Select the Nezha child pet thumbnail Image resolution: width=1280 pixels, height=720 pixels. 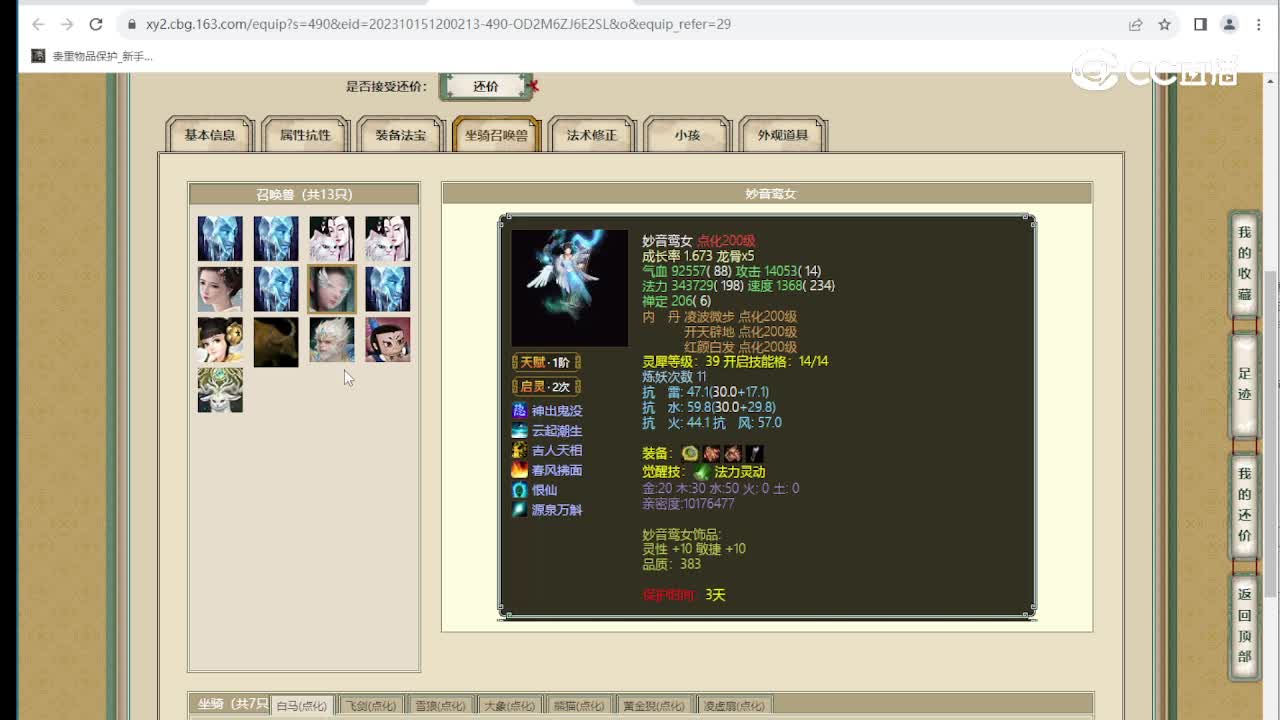click(388, 340)
